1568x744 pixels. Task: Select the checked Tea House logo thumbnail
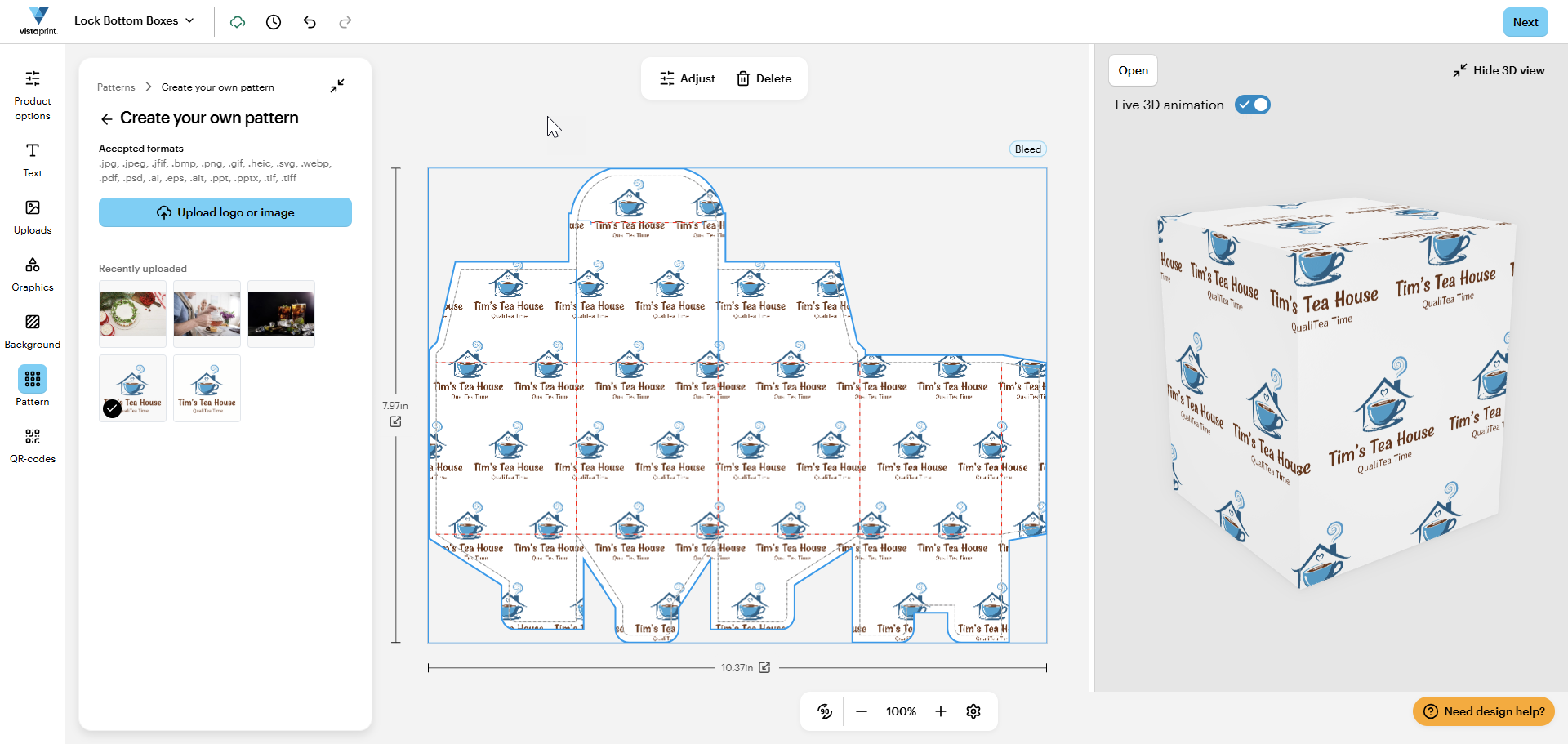pos(132,388)
